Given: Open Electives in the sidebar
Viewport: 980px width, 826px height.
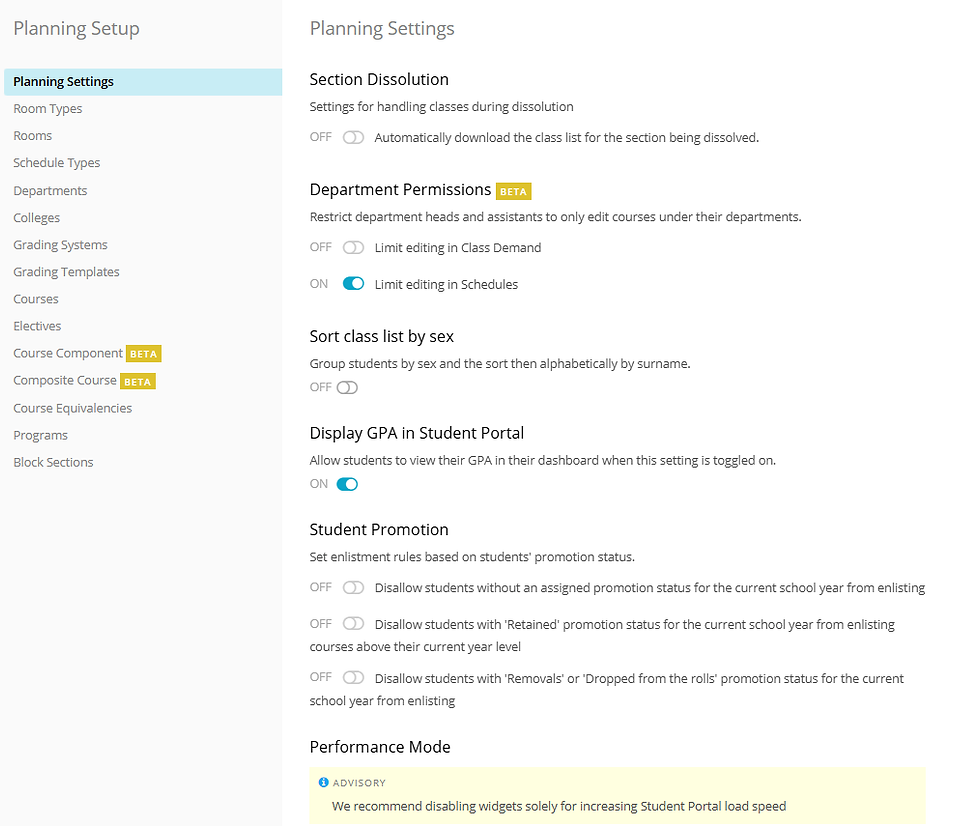Looking at the screenshot, I should pyautogui.click(x=37, y=326).
